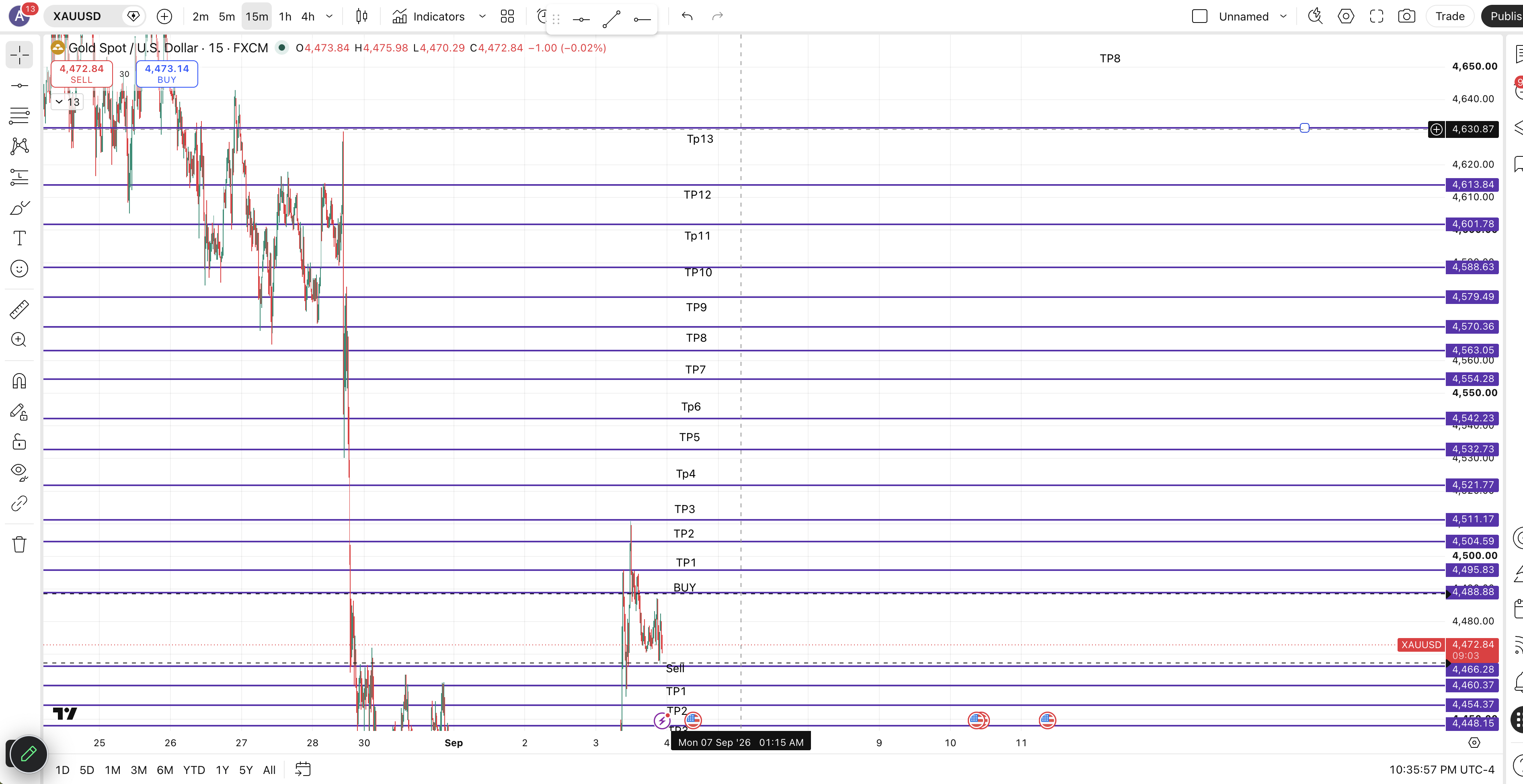Toggle lock all drawing tools
1523x784 pixels.
pos(19,442)
